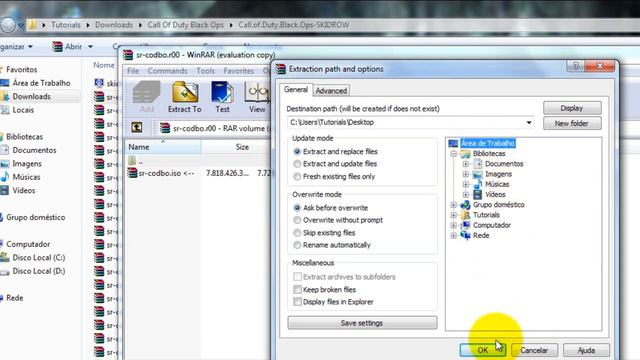The image size is (640, 360).
Task: Click Vídeos icon in dialog tree
Action: 478,194
